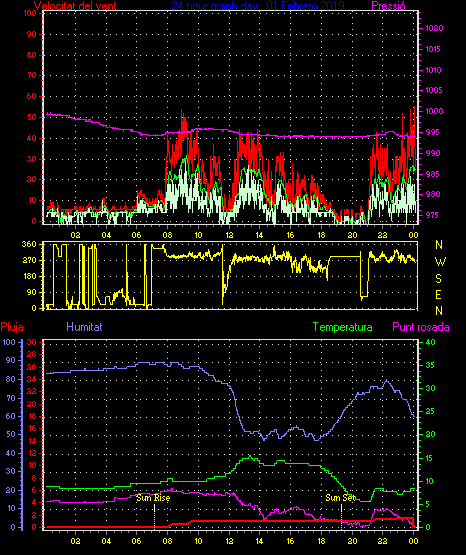Click the 1005 pressure axis value

tap(434, 90)
